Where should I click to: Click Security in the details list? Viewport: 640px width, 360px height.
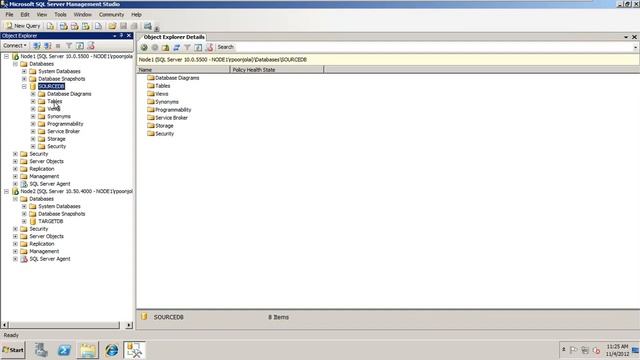(160, 133)
